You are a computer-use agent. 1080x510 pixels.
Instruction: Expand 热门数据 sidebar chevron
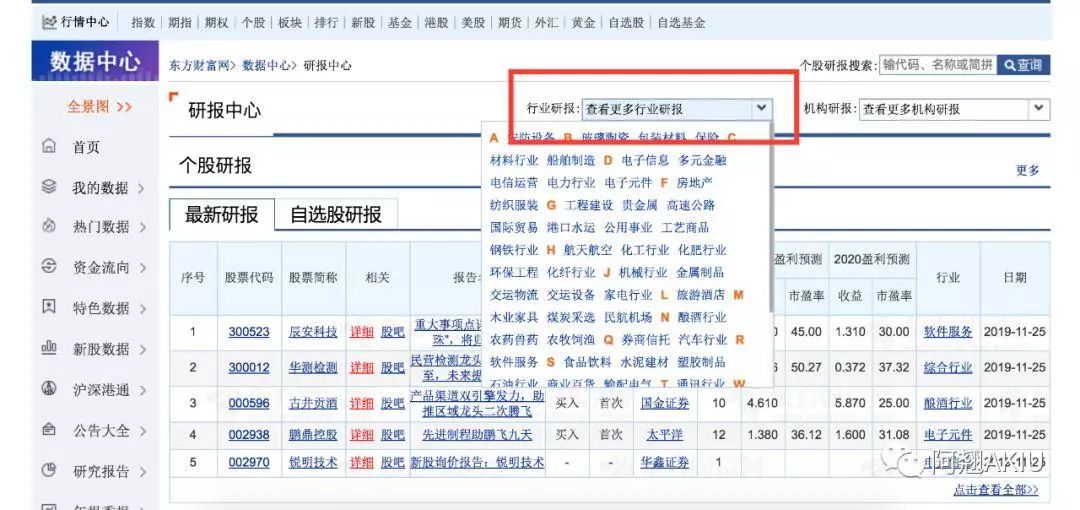pos(143,227)
